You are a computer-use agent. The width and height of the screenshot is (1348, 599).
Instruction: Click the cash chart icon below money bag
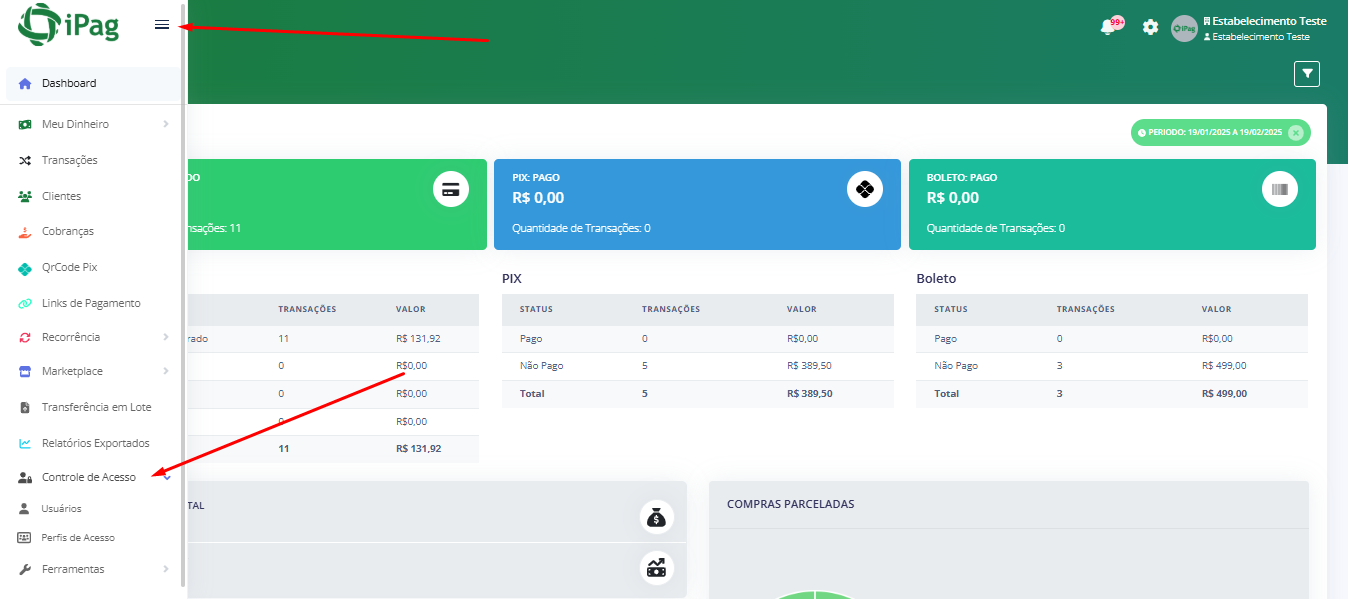point(657,568)
